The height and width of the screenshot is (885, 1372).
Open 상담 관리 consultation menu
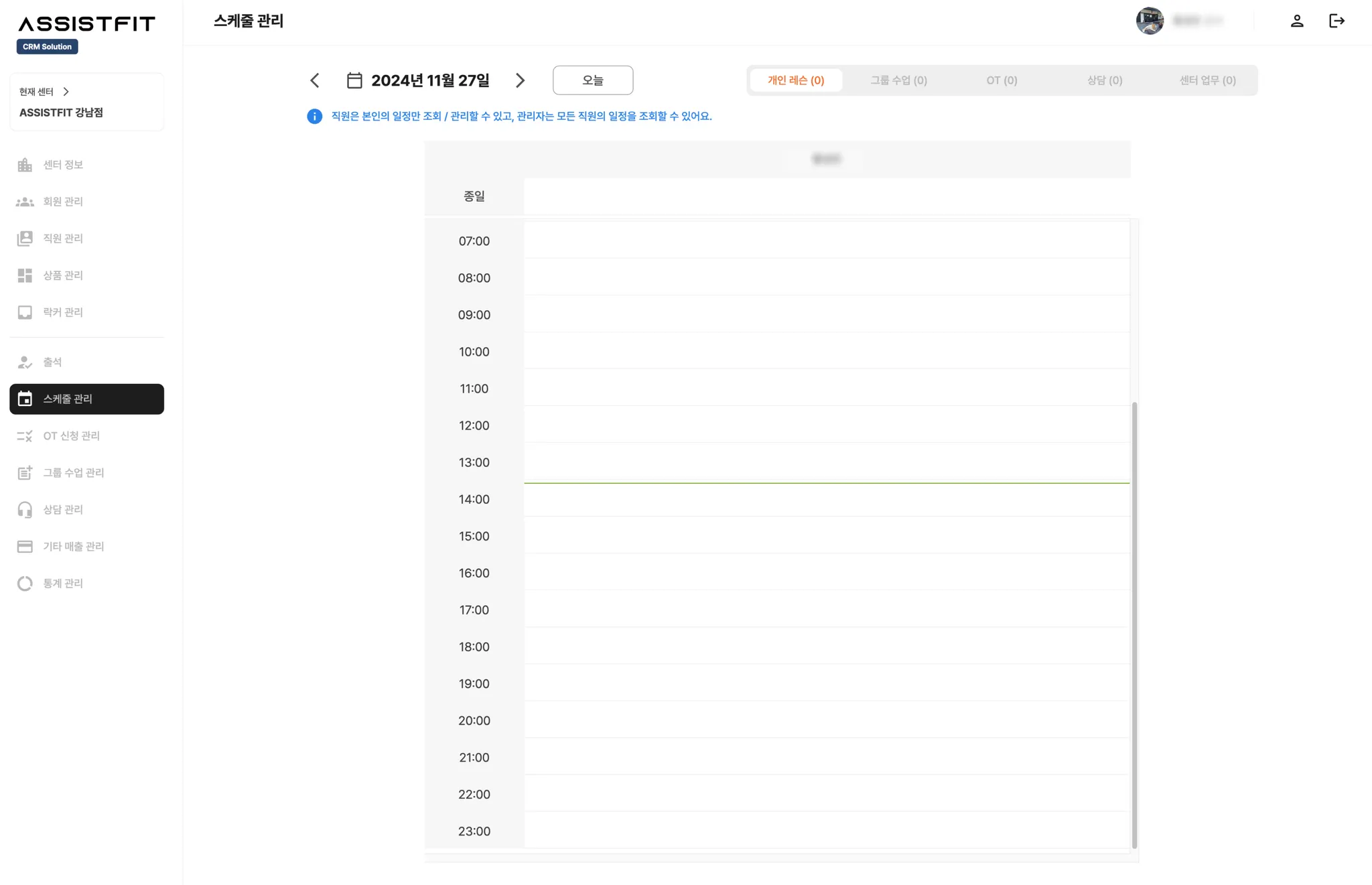[x=62, y=510]
